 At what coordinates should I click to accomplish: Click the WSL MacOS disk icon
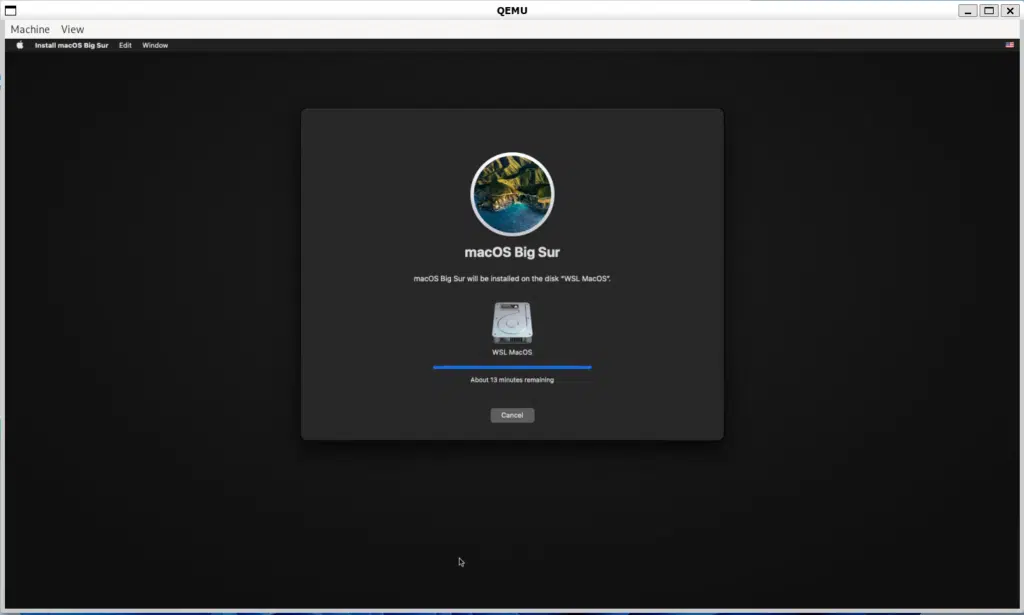512,323
